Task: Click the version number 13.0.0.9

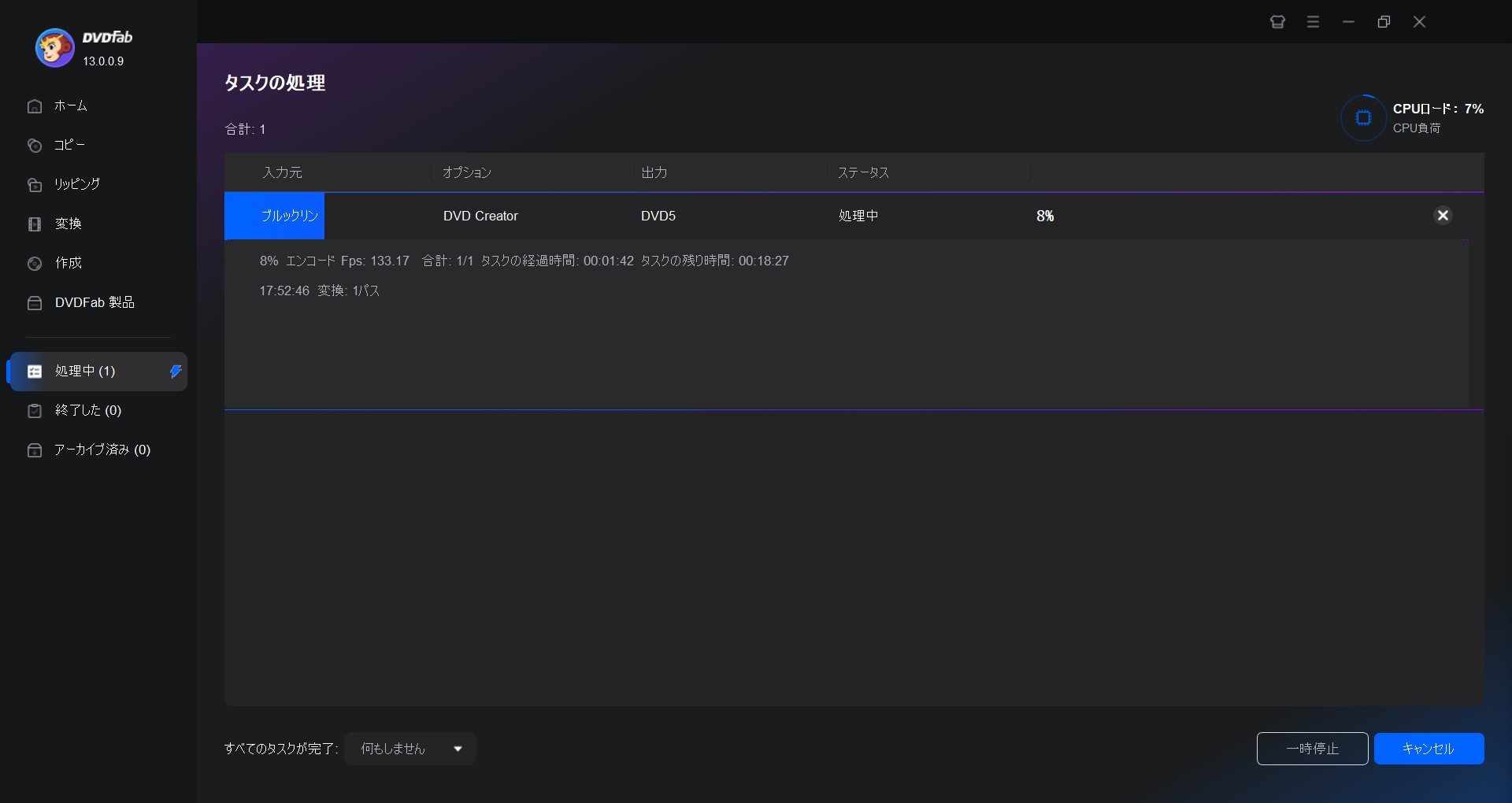Action: click(103, 61)
